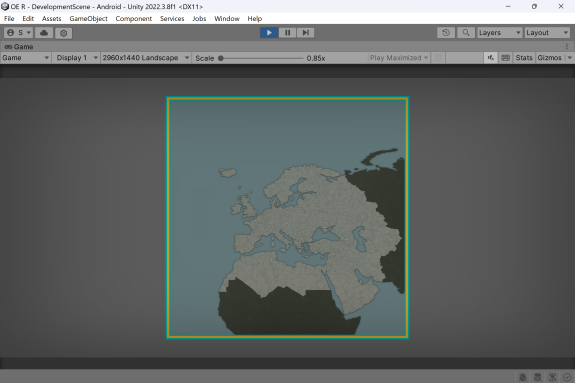Open Unity Cloud services icon
The image size is (575, 383).
click(44, 33)
